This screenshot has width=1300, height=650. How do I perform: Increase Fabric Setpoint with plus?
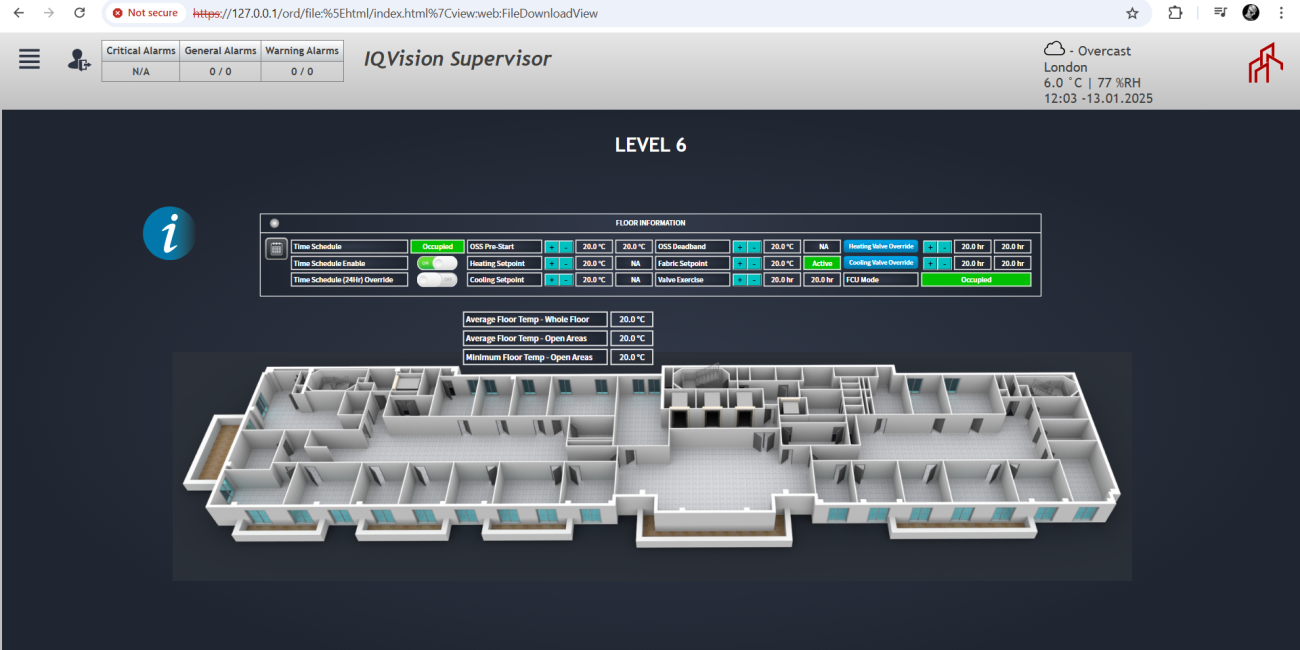[740, 263]
